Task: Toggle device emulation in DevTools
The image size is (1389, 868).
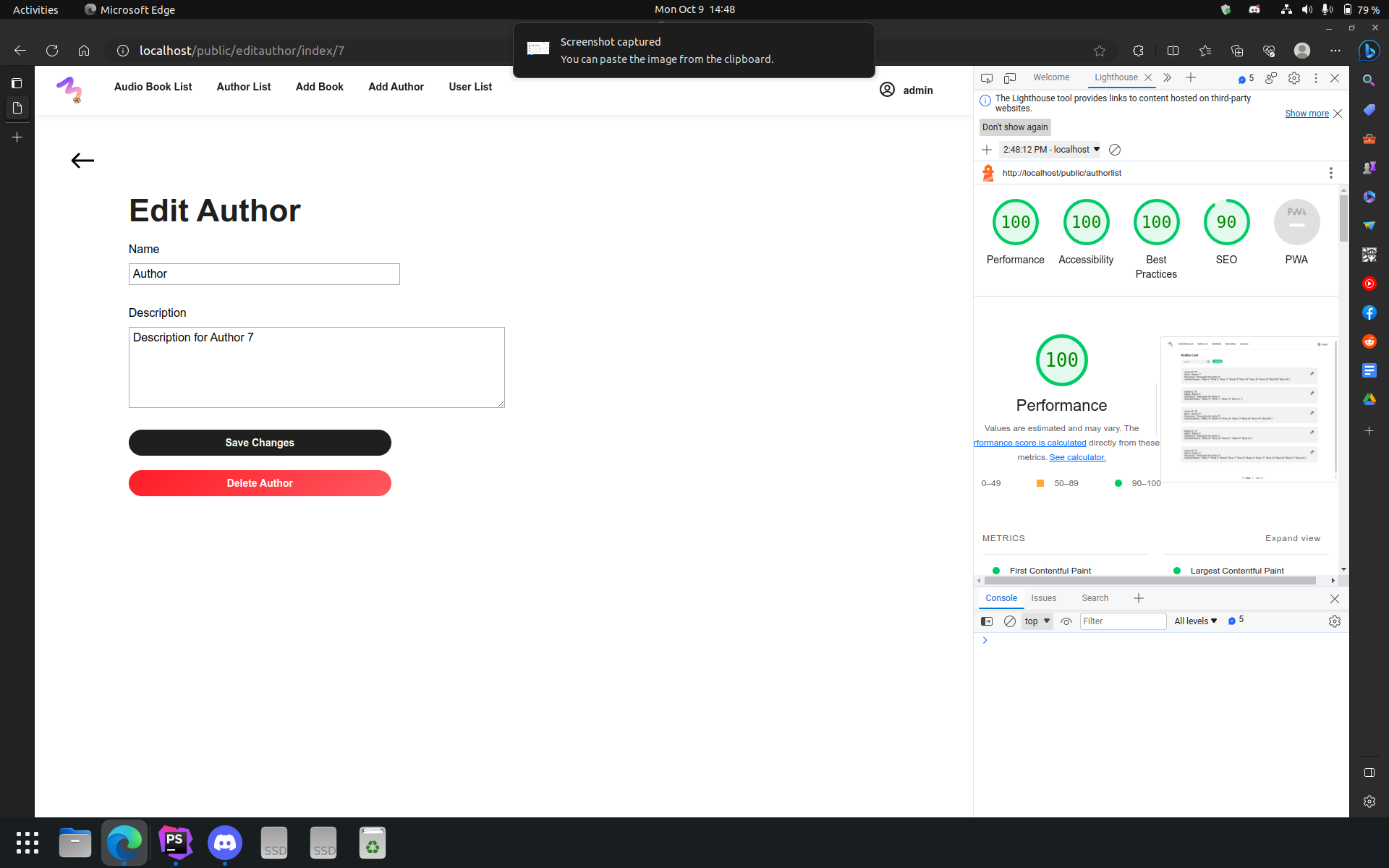Action: click(x=1010, y=78)
